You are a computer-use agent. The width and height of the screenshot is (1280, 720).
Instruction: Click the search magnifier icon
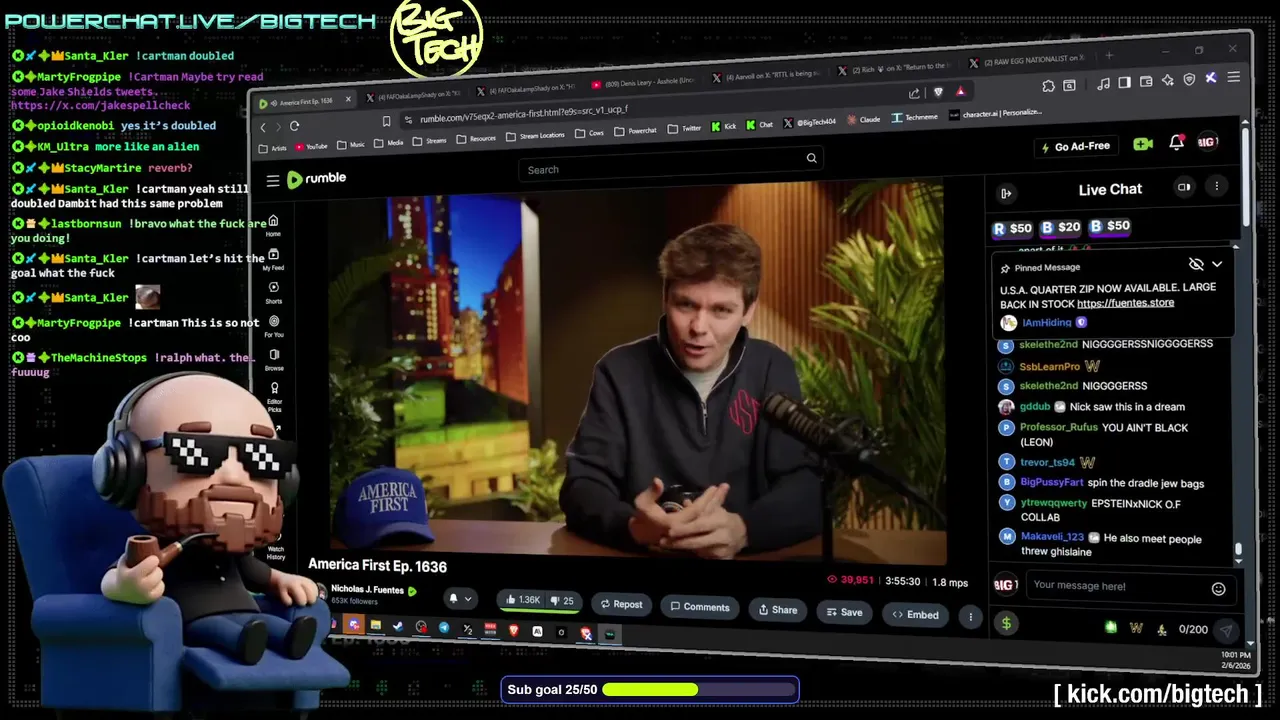pos(811,158)
